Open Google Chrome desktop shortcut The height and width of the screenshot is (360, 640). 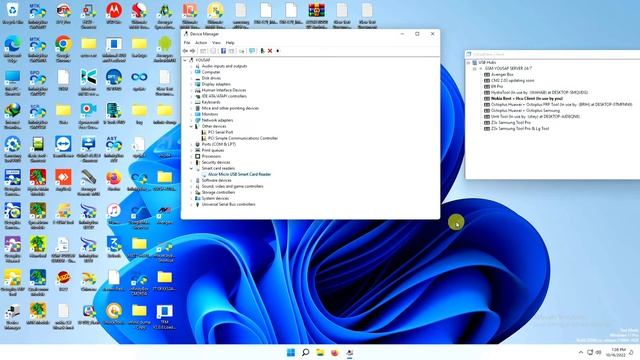63,48
